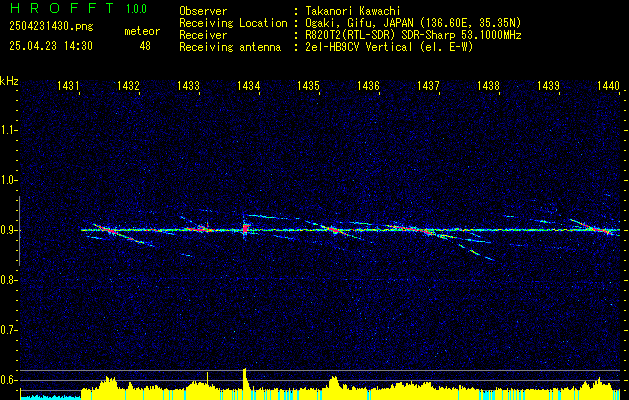Click frequency label 0.7 on axis
The image size is (629, 400).
point(8,330)
